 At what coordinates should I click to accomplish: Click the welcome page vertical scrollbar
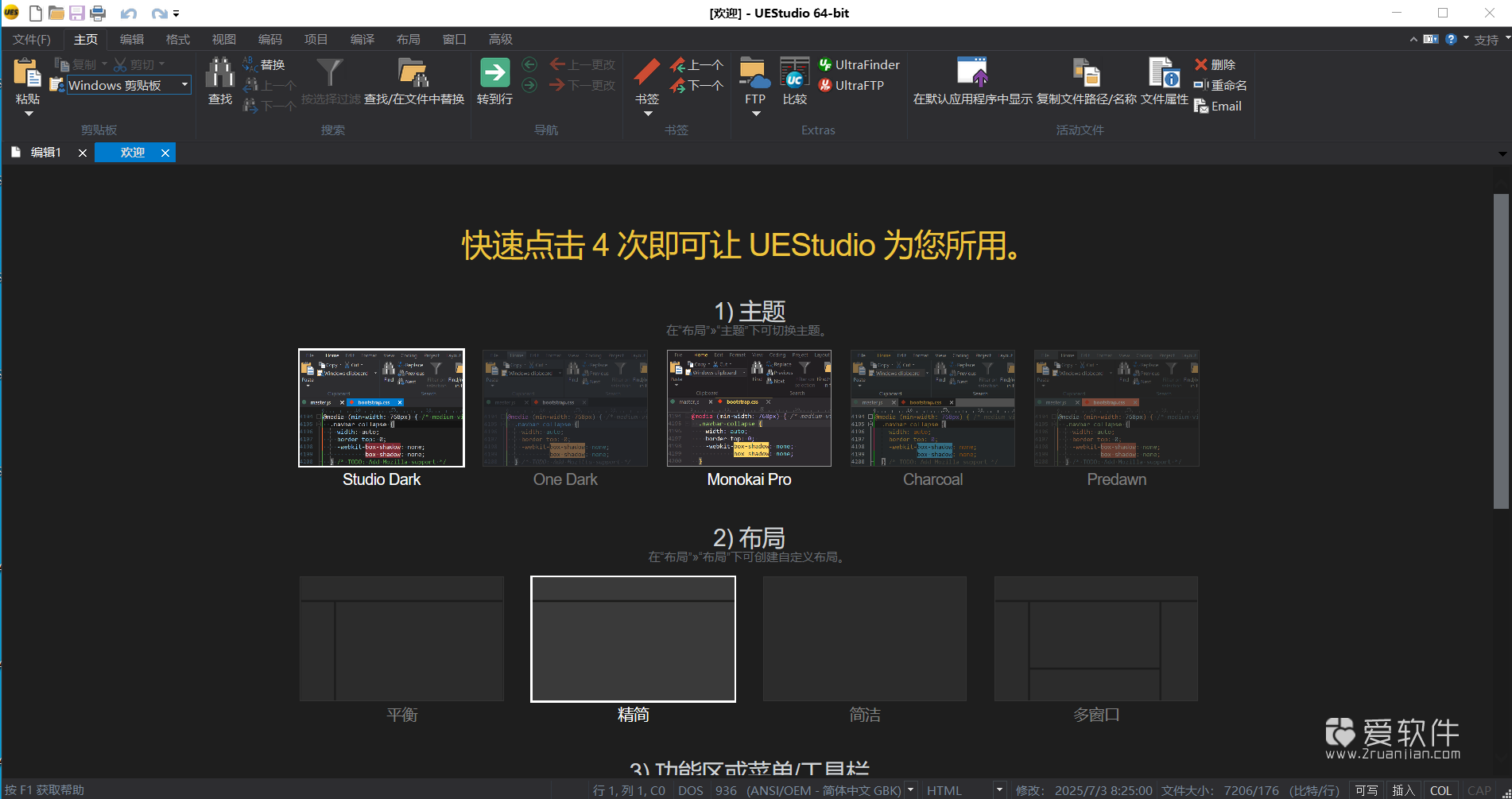coord(1501,351)
